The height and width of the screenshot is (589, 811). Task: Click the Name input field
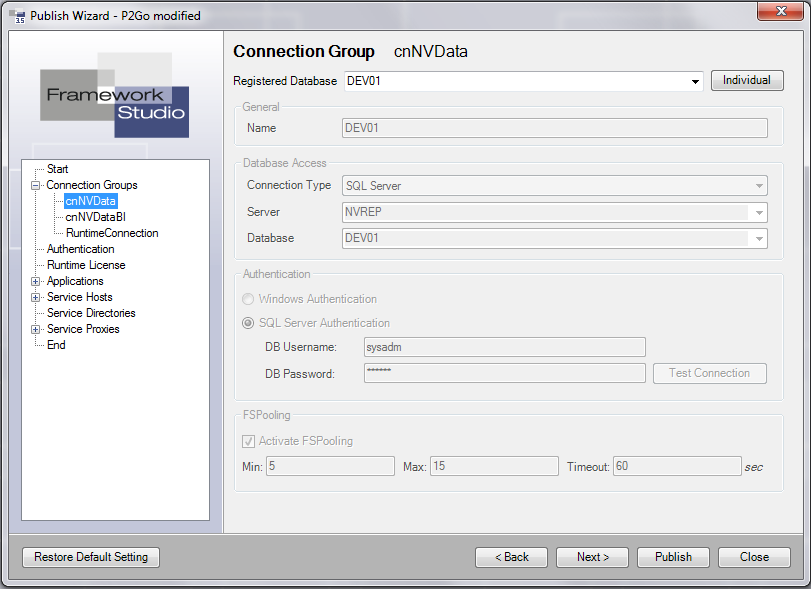tap(554, 128)
